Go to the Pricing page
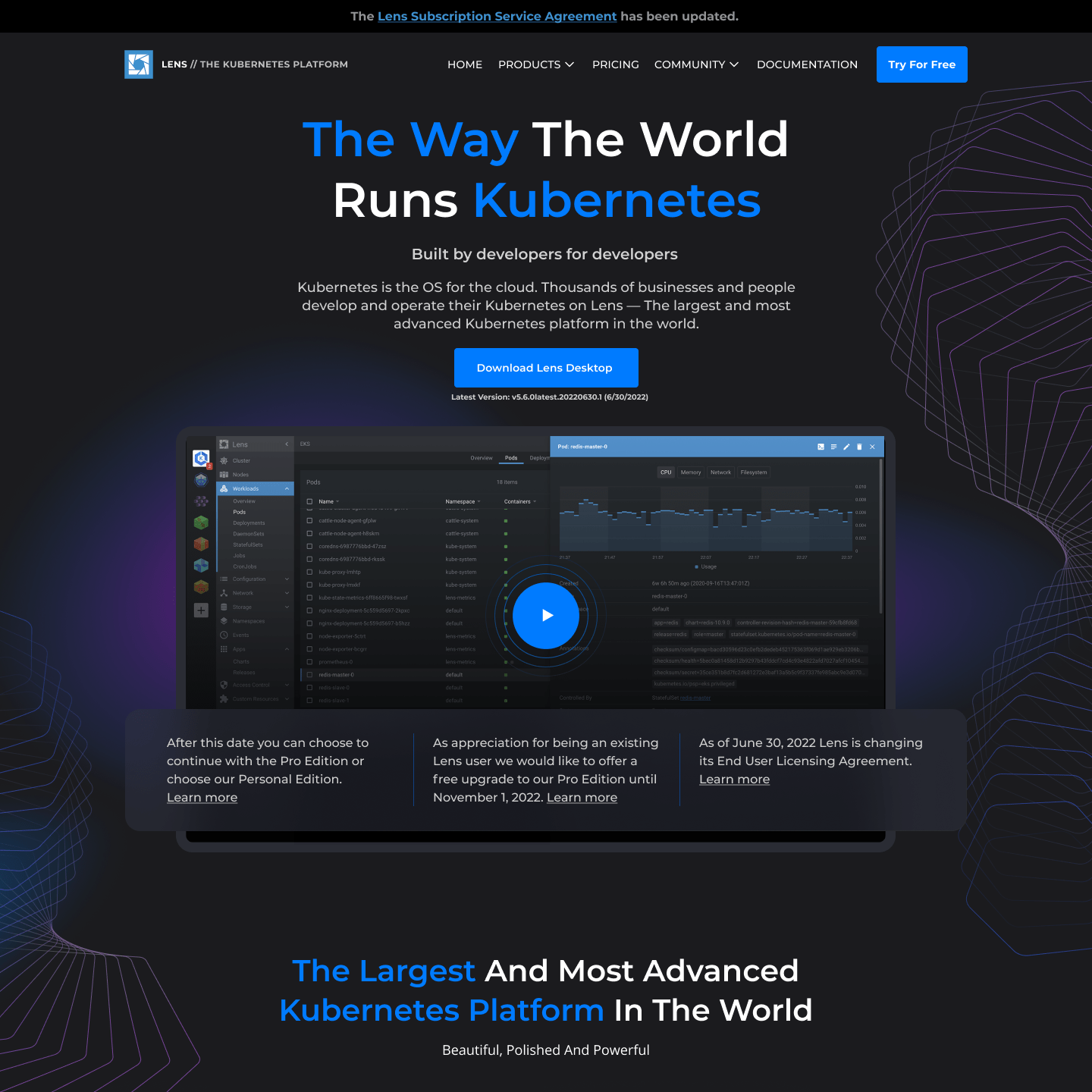This screenshot has height=1092, width=1092. coord(615,64)
